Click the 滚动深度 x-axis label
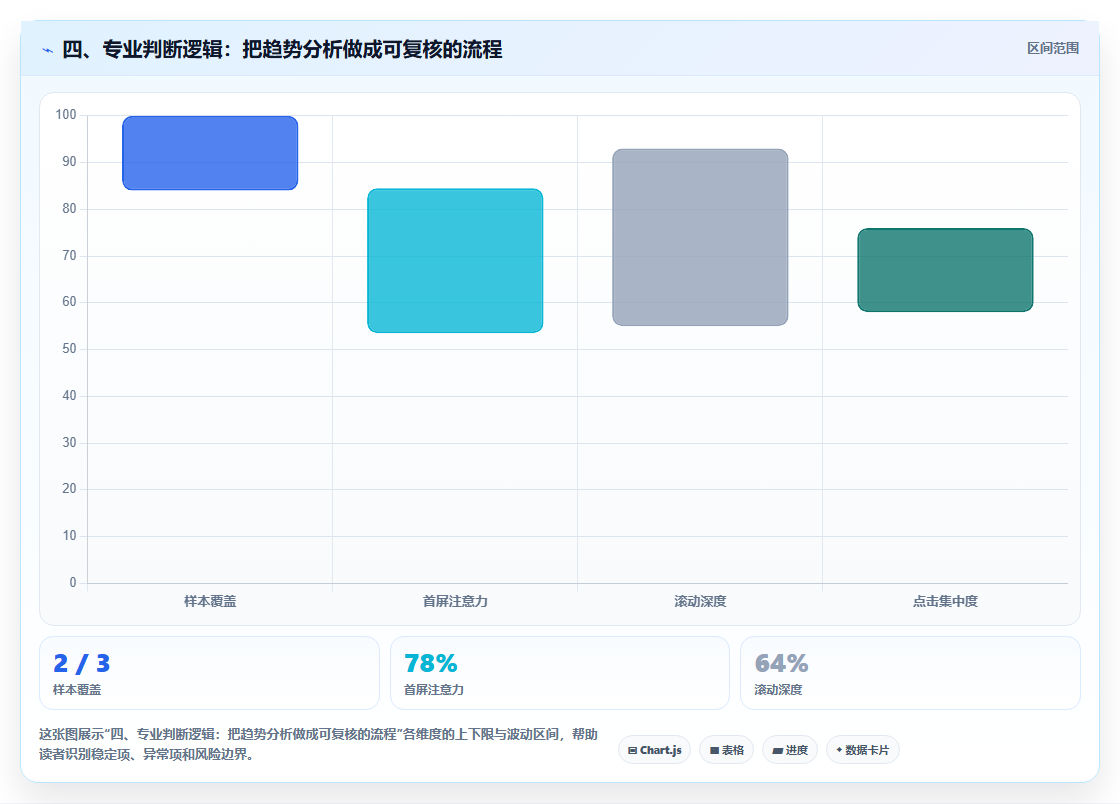 pyautogui.click(x=700, y=601)
